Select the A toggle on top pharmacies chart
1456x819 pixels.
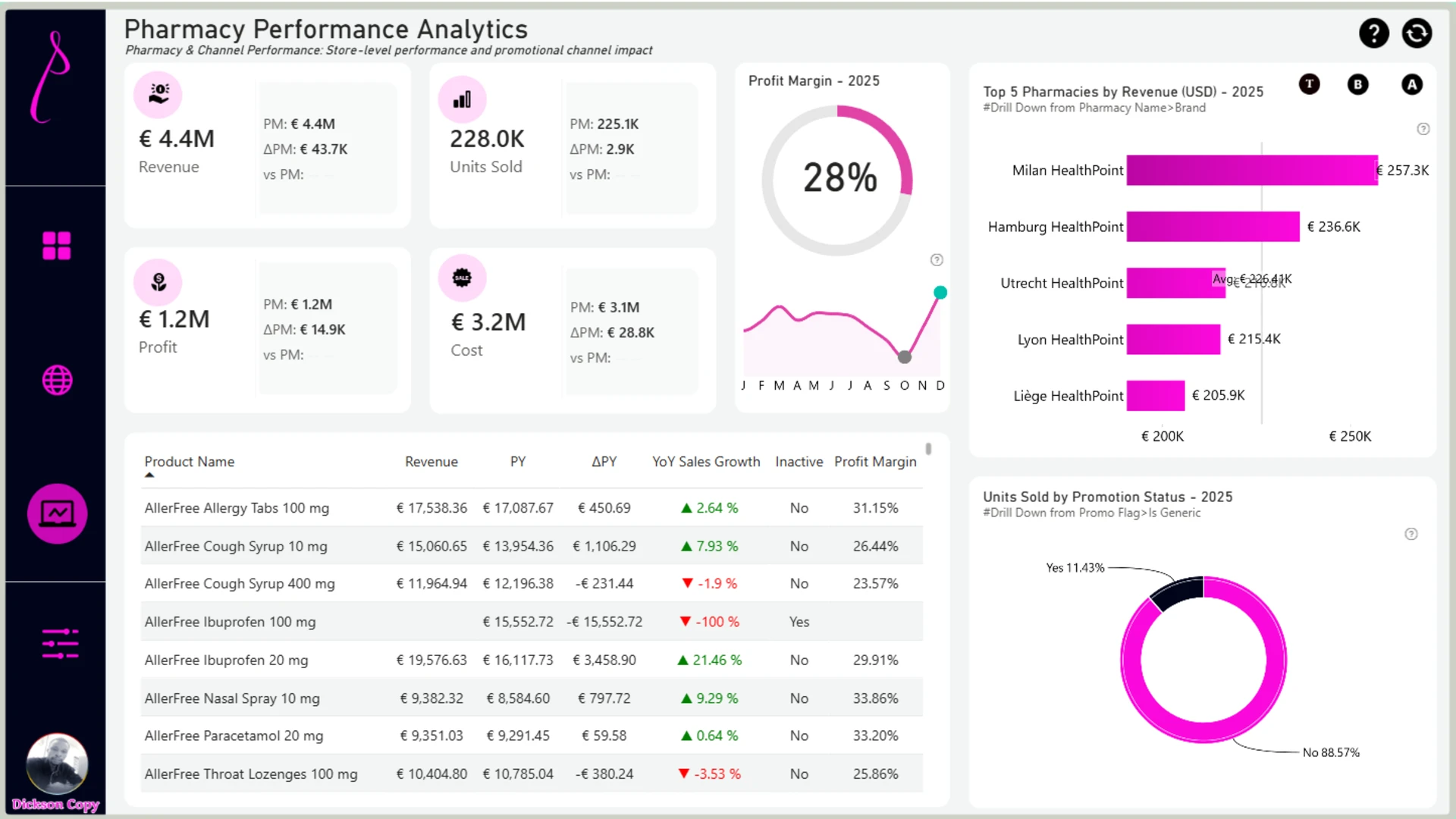click(1412, 84)
